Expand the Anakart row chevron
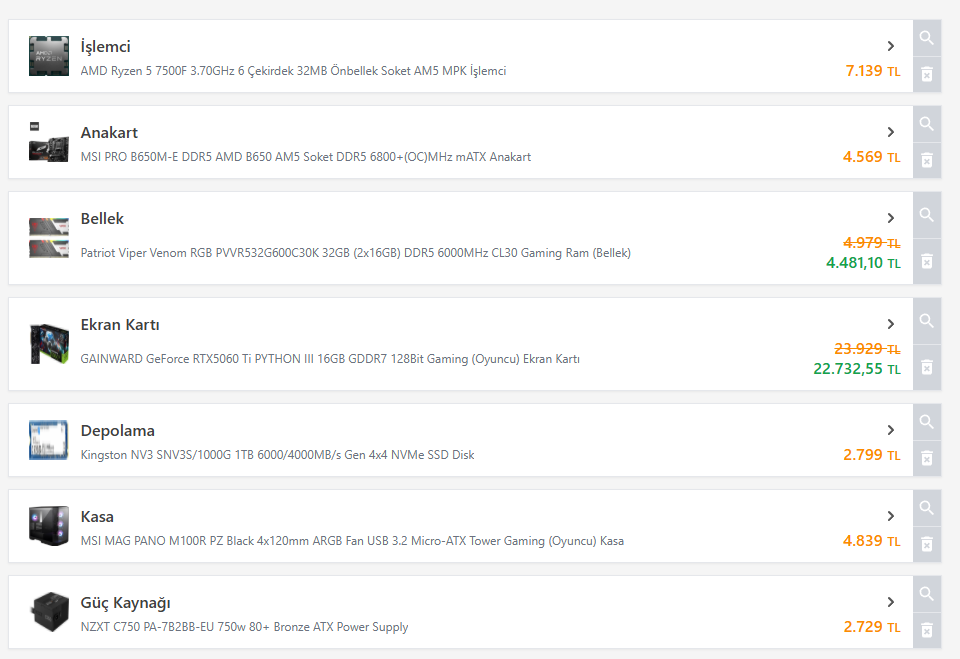 tap(891, 132)
